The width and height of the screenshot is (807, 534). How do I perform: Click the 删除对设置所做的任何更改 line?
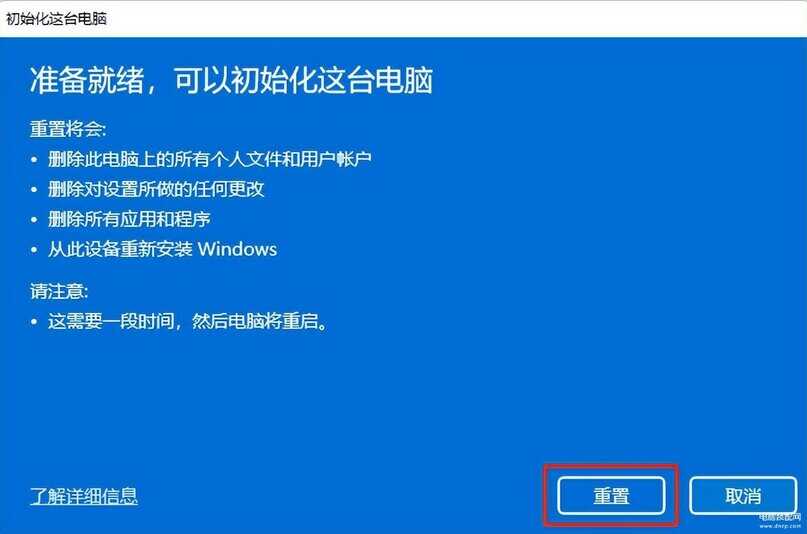point(156,189)
